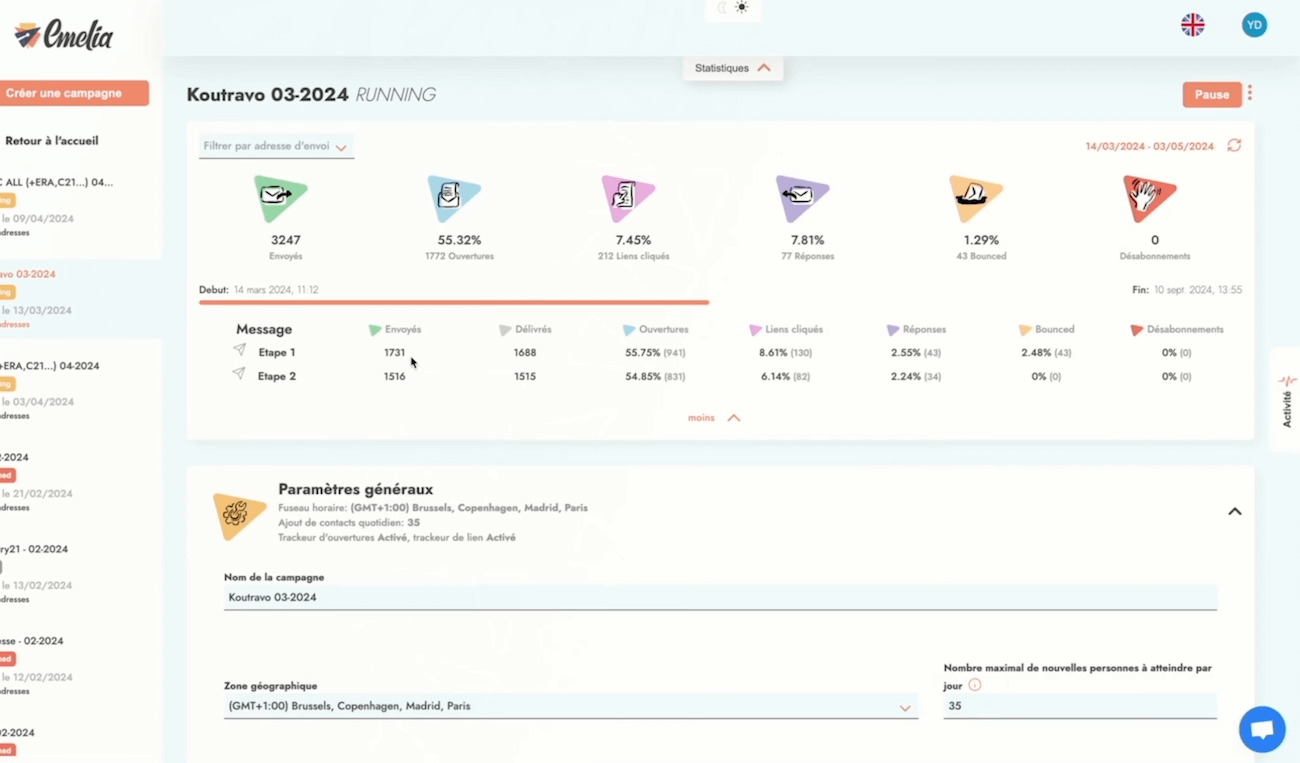Open the Activité side tab
The image size is (1300, 763).
pos(1286,400)
